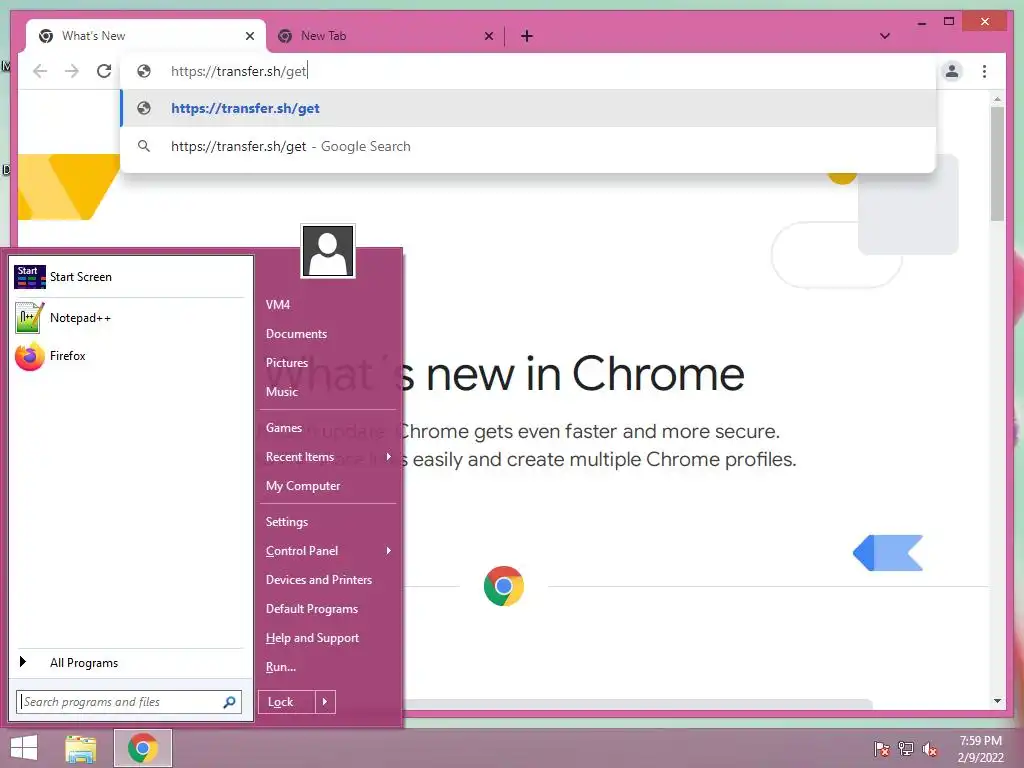Launch Notepad++ from Start menu
This screenshot has height=768, width=1024.
pos(129,318)
